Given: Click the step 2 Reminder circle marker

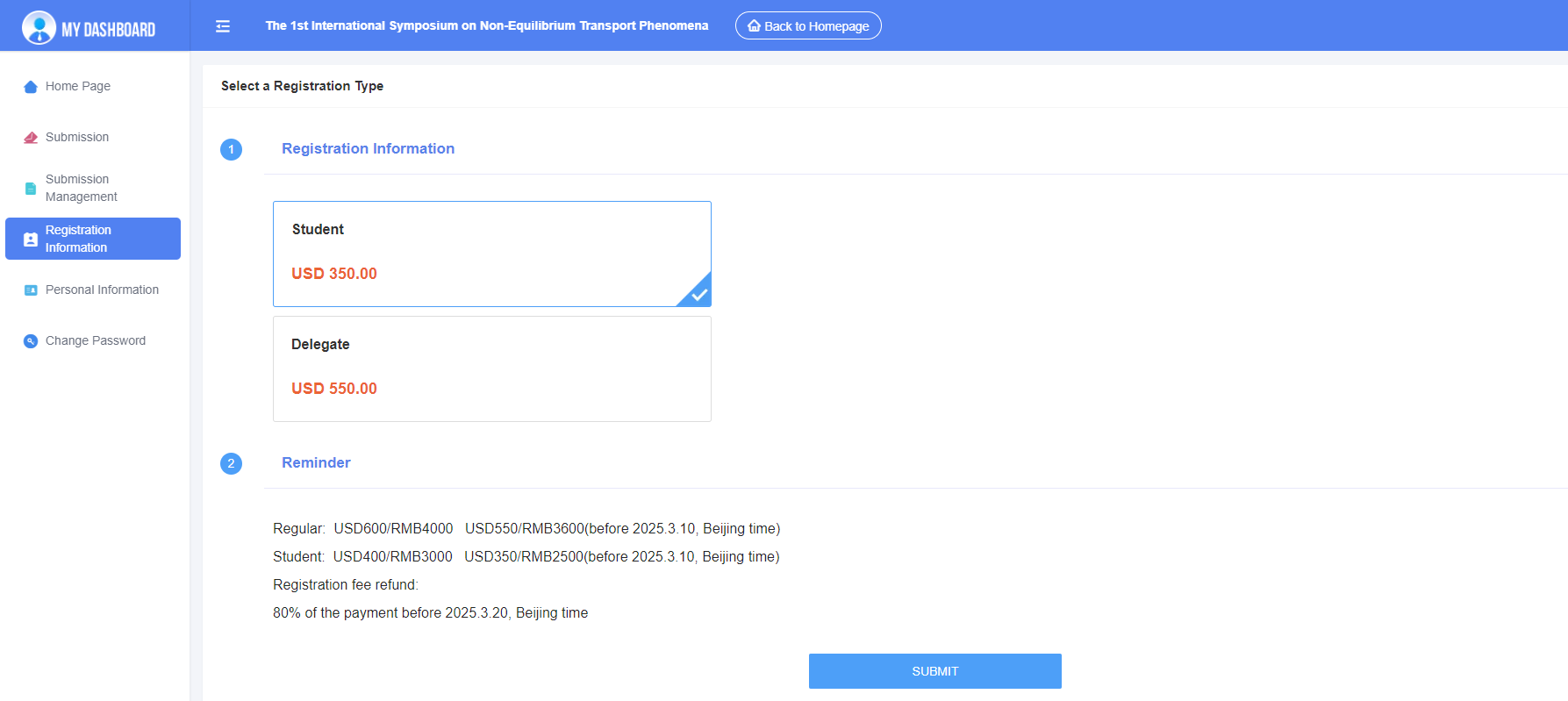Looking at the screenshot, I should [x=231, y=463].
